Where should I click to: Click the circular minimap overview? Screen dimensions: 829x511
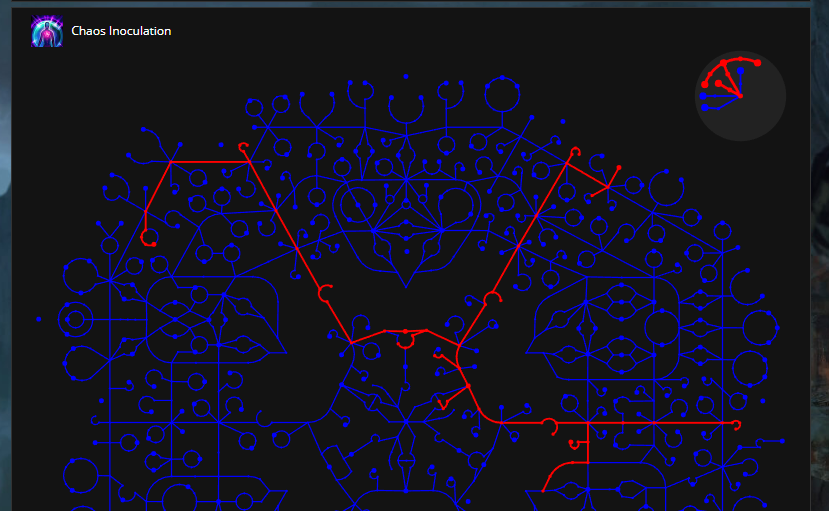pyautogui.click(x=740, y=95)
